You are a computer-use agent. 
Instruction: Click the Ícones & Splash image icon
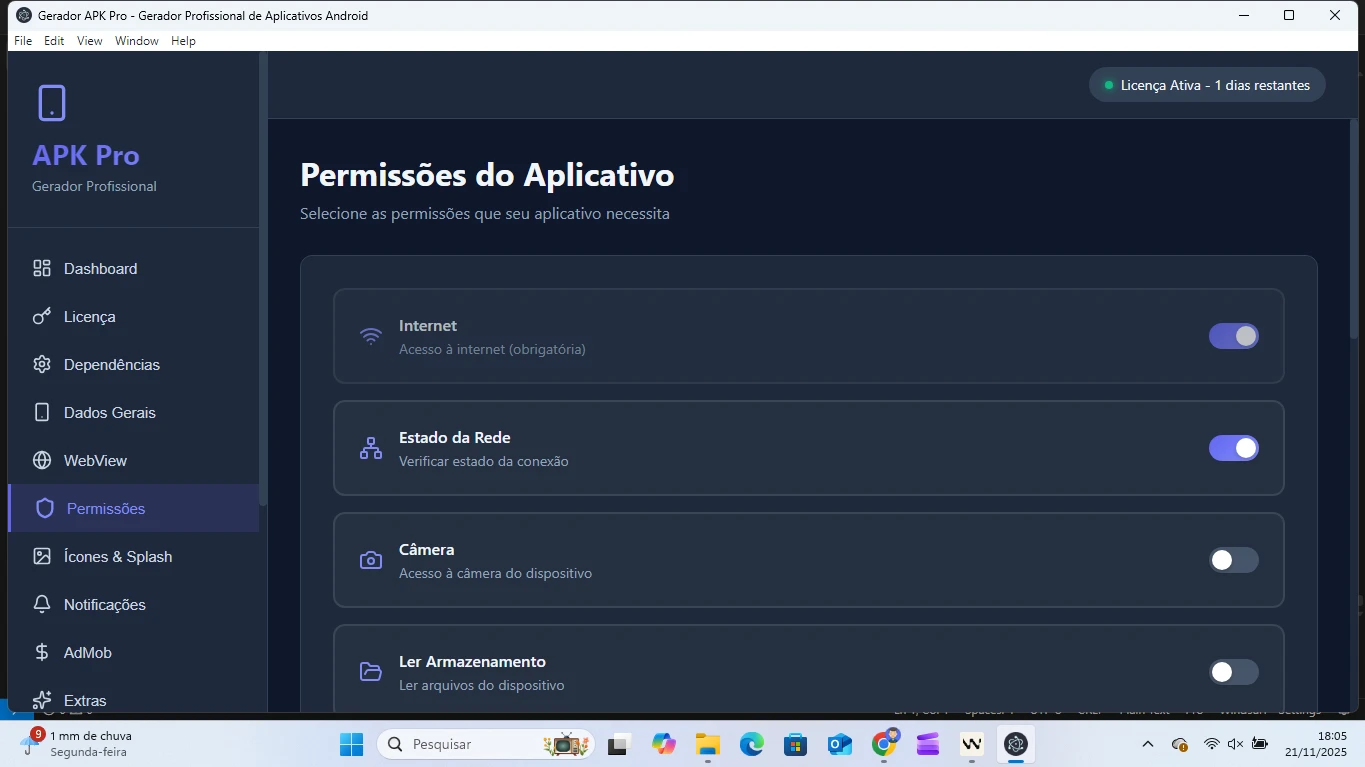tap(42, 556)
